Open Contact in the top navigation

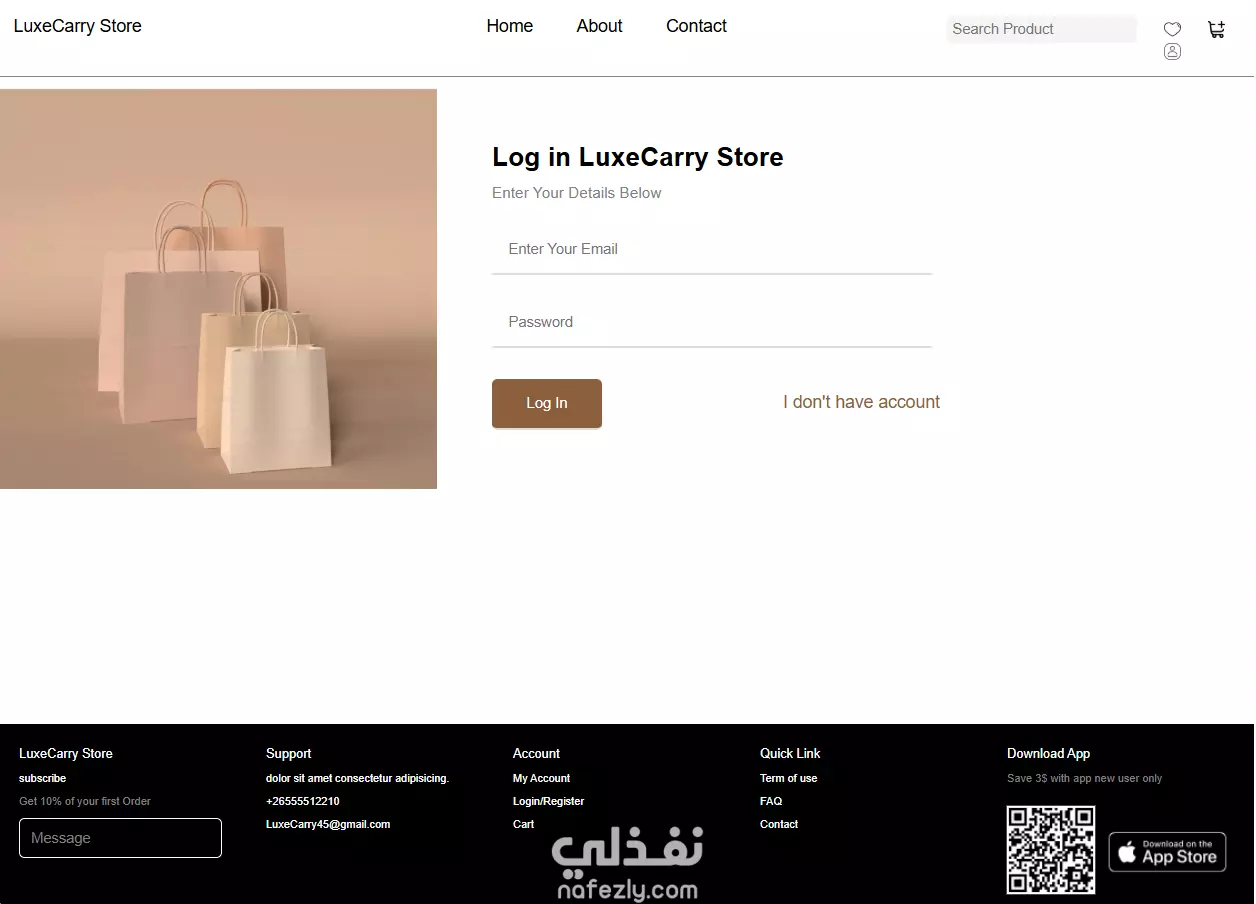(696, 26)
